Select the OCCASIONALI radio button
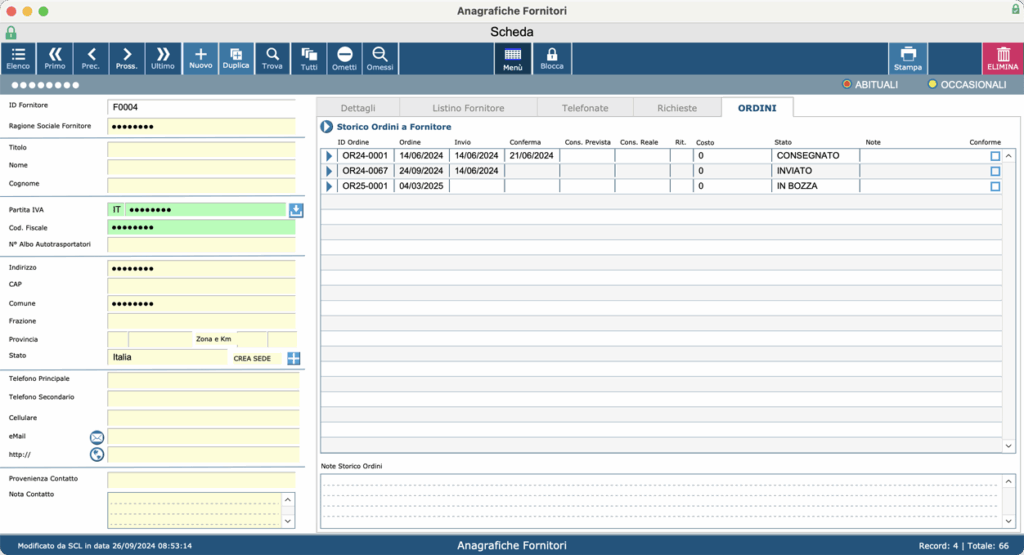The height and width of the screenshot is (555, 1024). [933, 84]
